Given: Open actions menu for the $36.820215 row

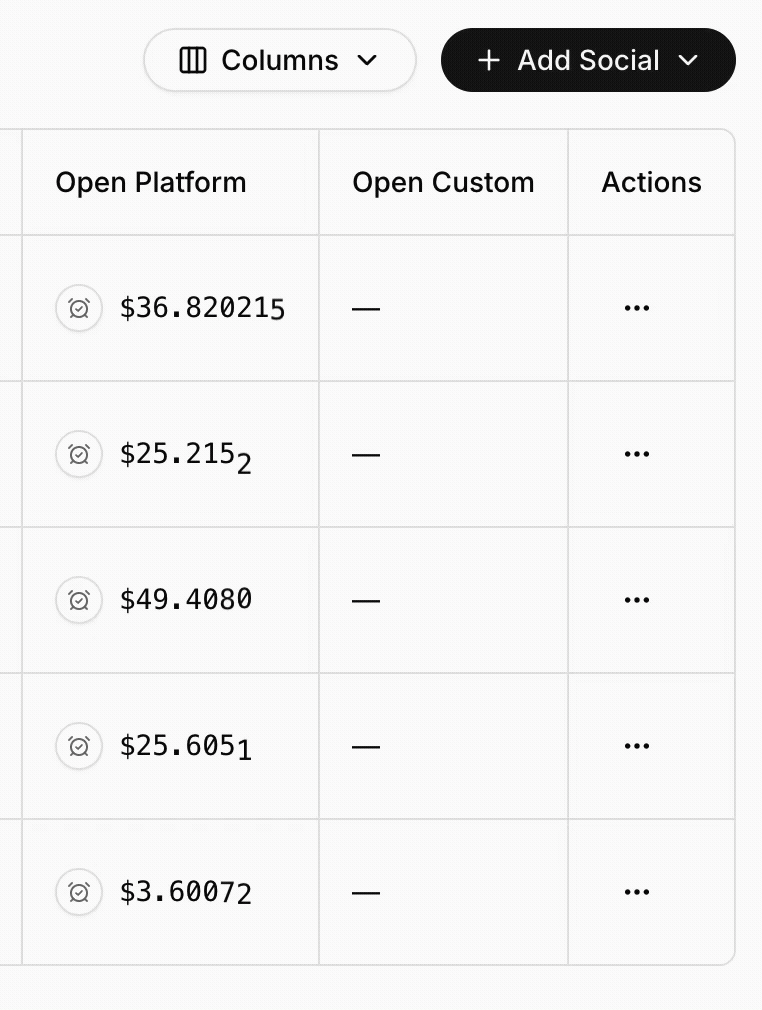Looking at the screenshot, I should [x=637, y=308].
